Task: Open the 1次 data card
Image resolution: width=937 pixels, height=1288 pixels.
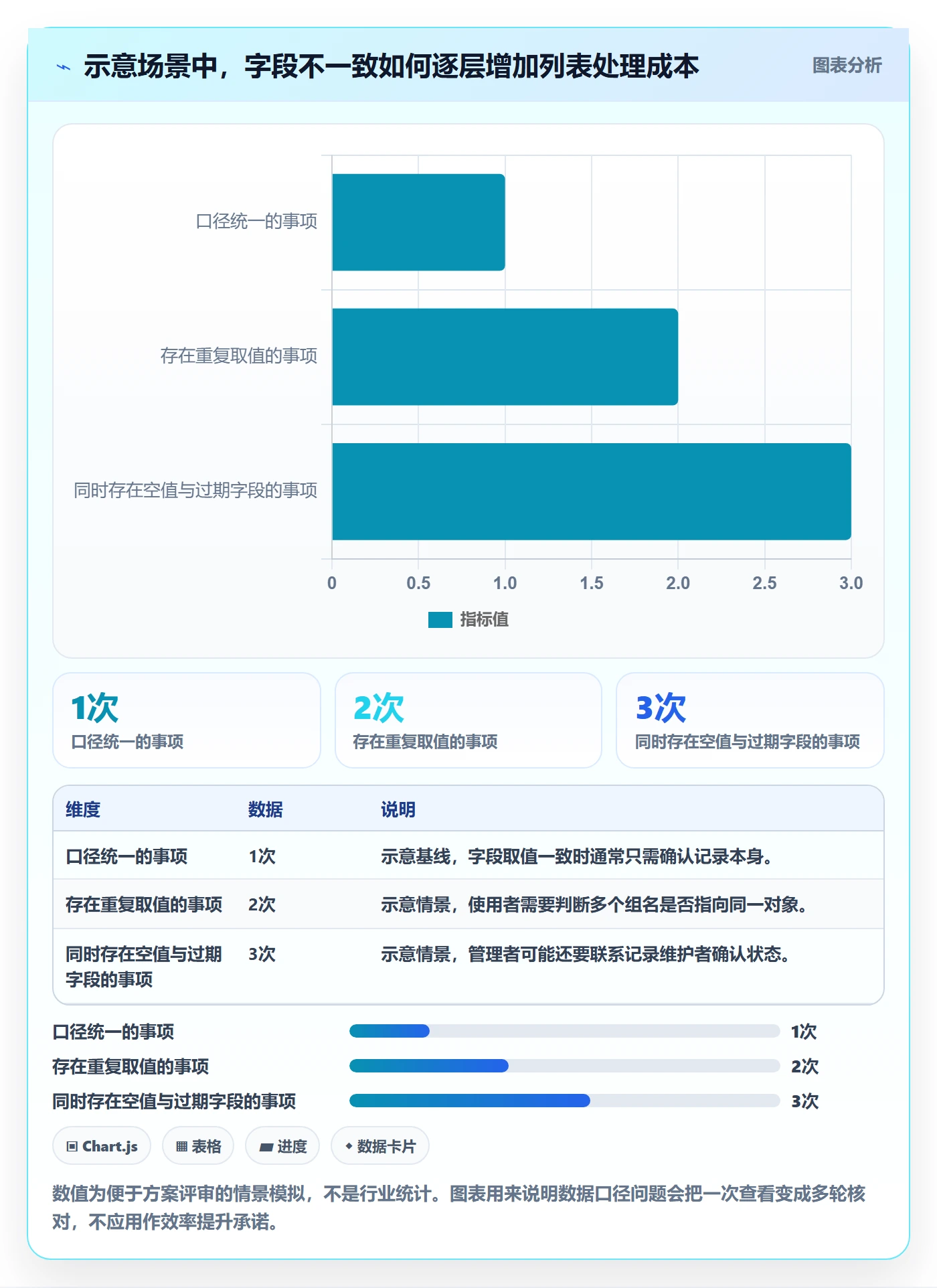Action: 187,720
